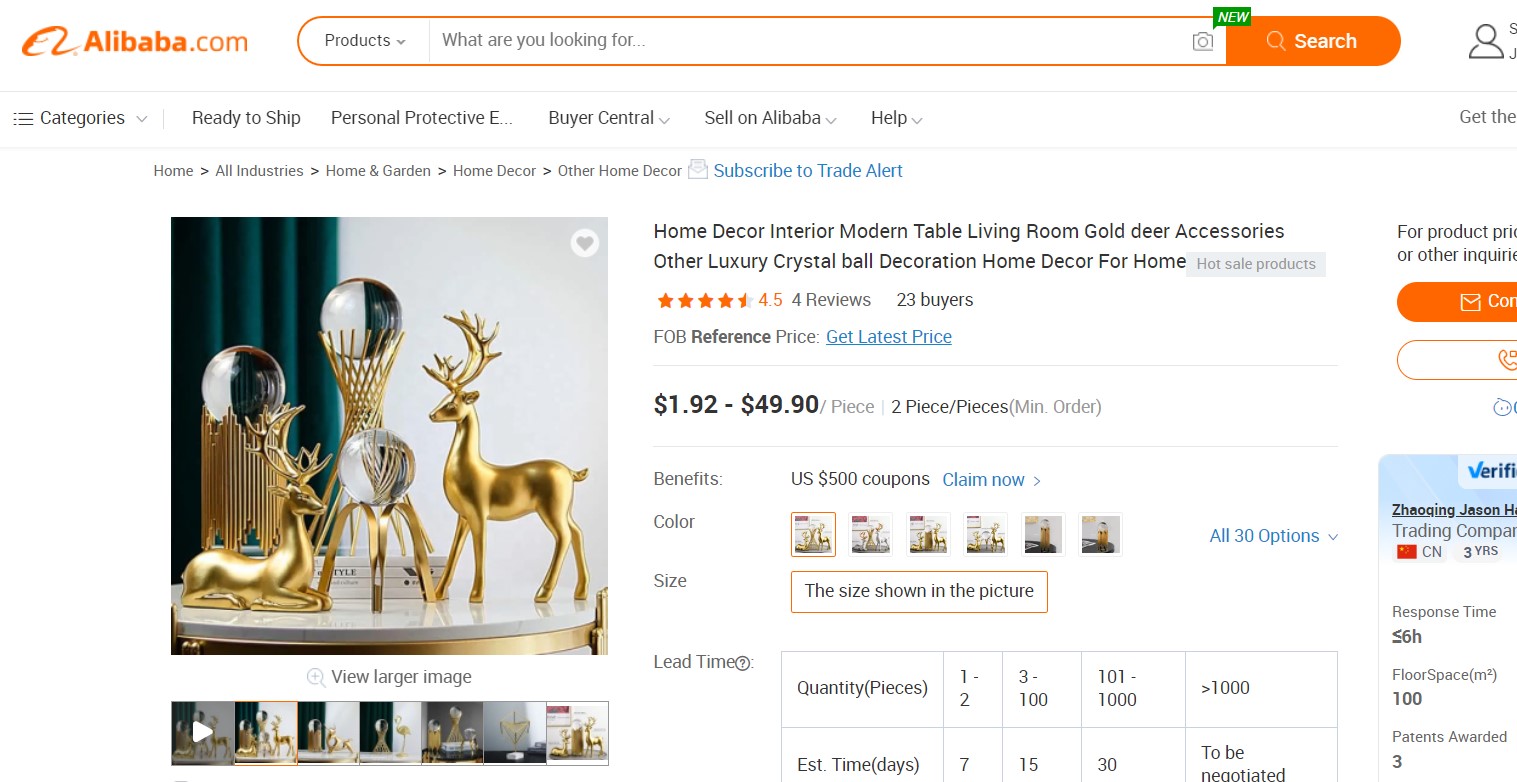Play the product video thumbnail
Viewport: 1517px width, 782px height.
(x=202, y=732)
